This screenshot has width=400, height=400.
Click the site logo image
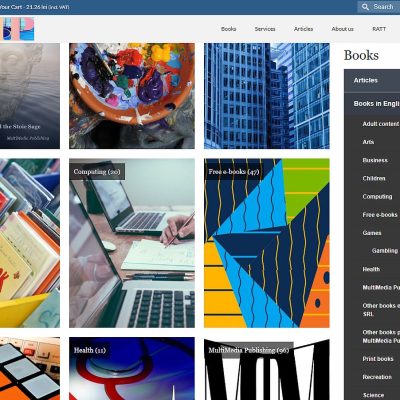(x=17, y=29)
